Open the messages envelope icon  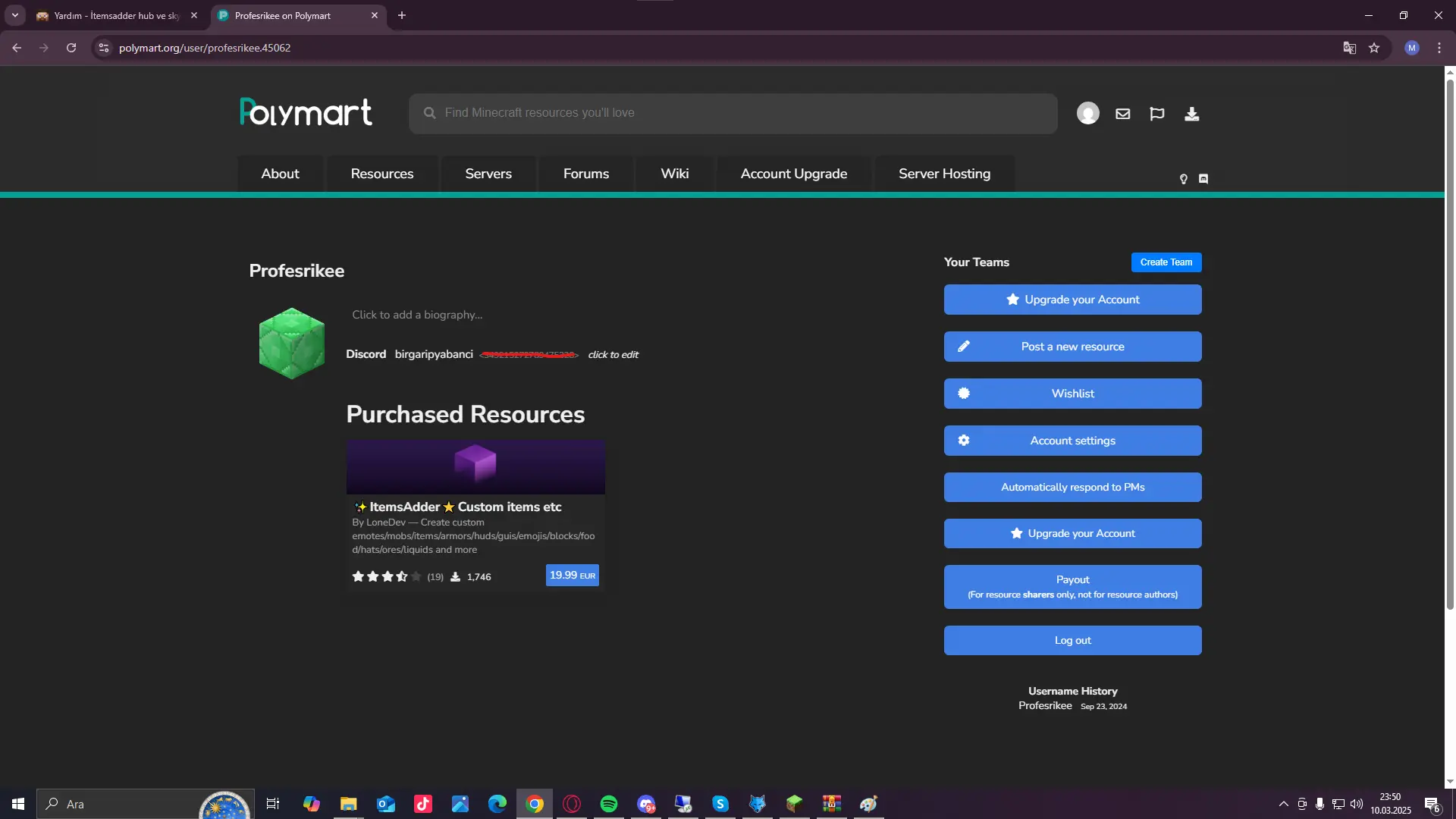pyautogui.click(x=1123, y=114)
